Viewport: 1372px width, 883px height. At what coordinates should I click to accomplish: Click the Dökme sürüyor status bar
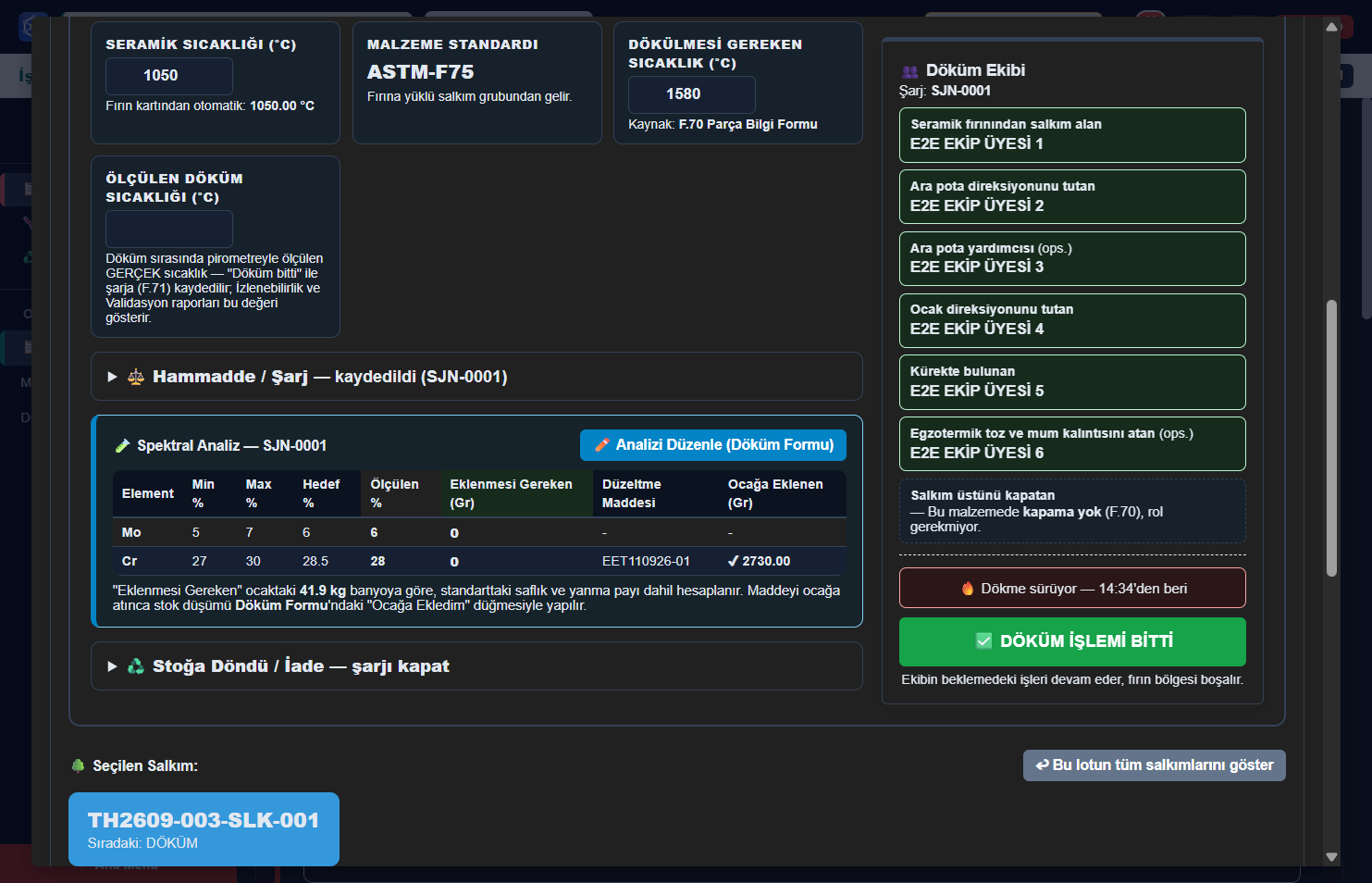[x=1072, y=589]
